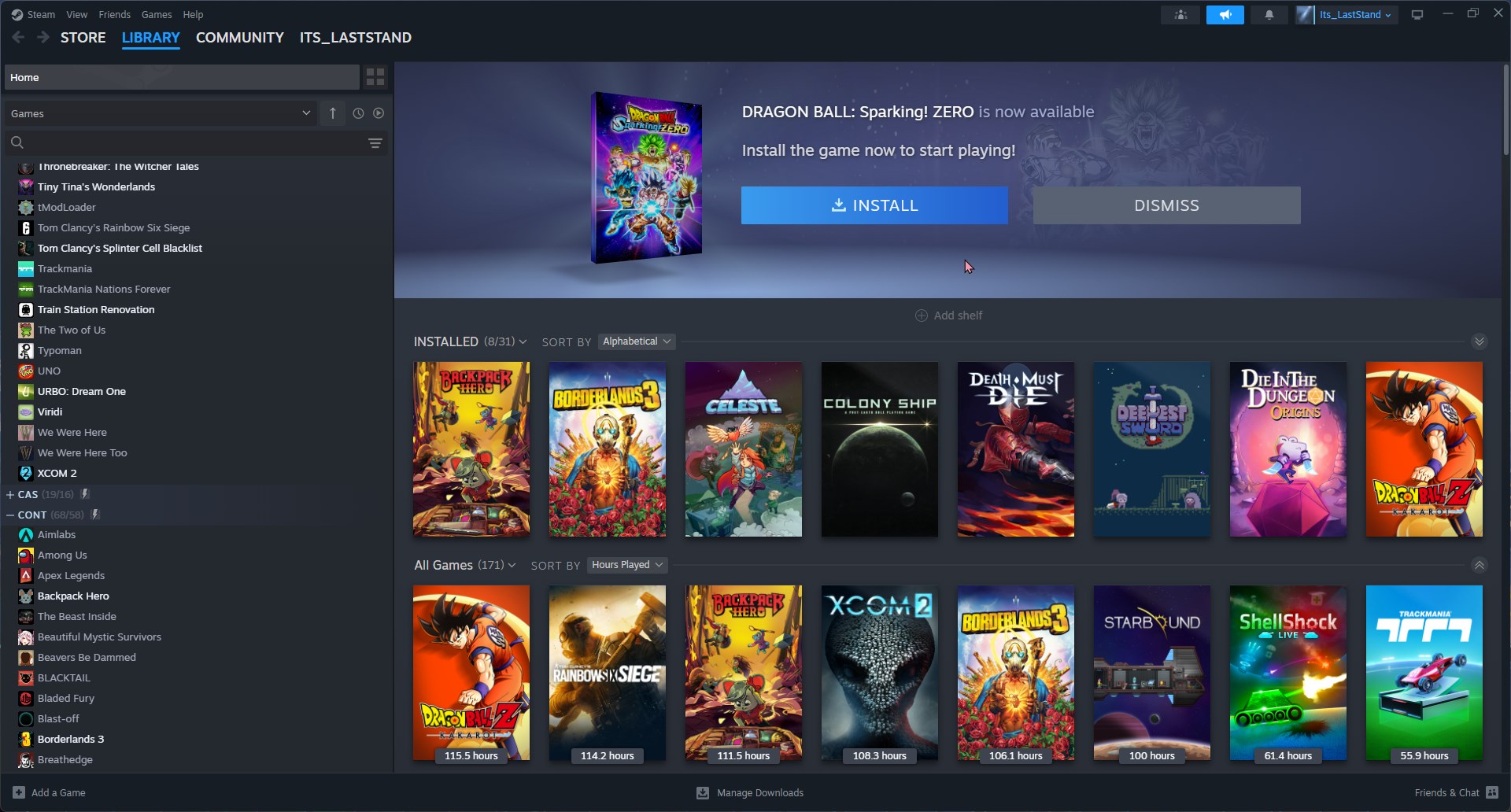Click the Steam logo in the menu bar
This screenshot has height=812, width=1511.
click(x=17, y=14)
